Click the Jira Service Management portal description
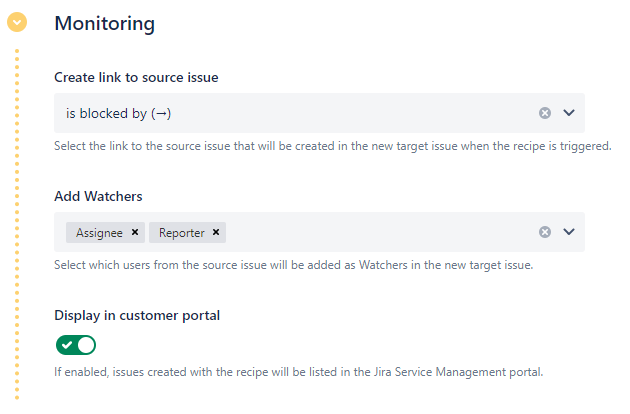 click(x=298, y=372)
